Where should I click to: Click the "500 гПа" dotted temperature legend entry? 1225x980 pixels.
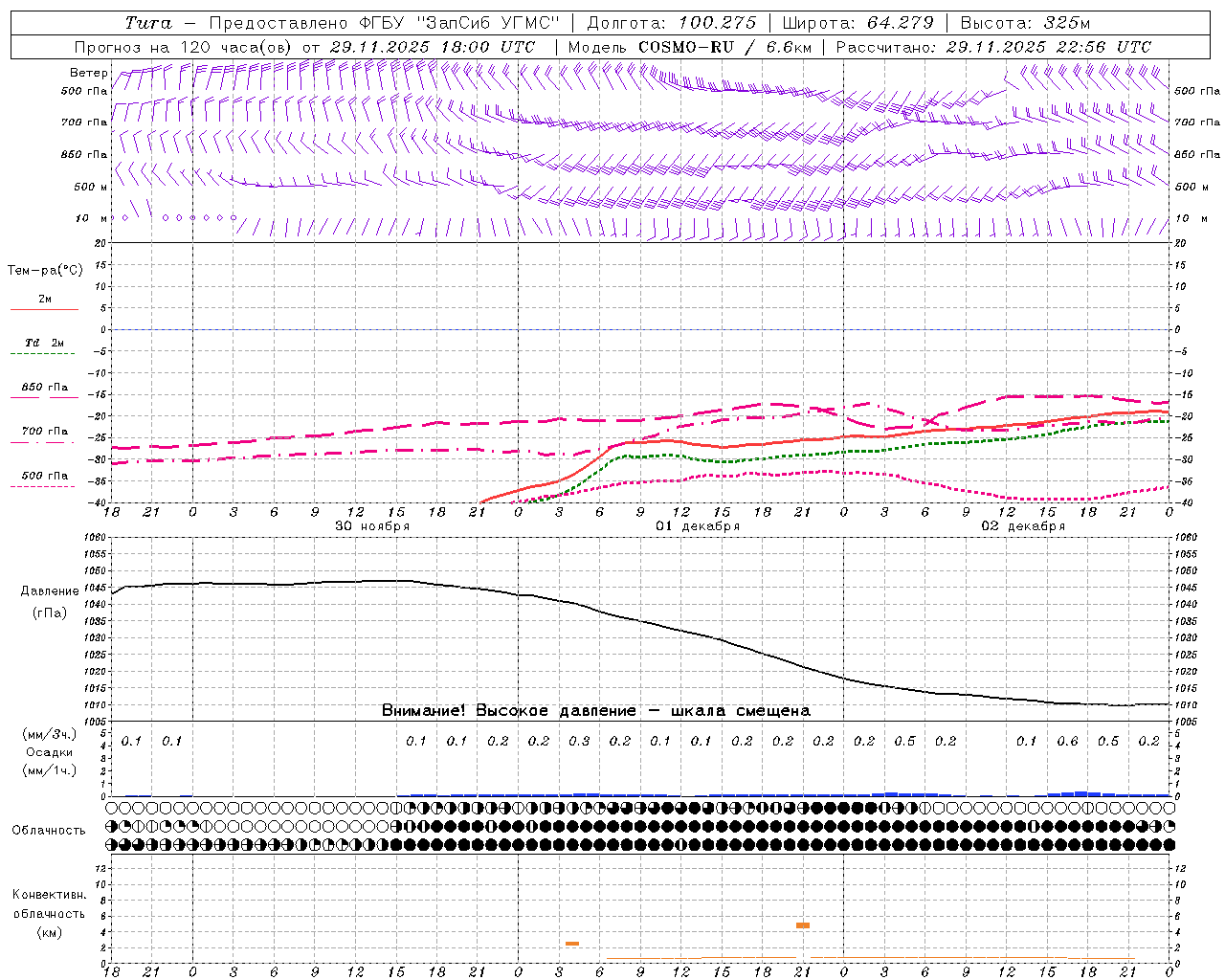[x=45, y=476]
